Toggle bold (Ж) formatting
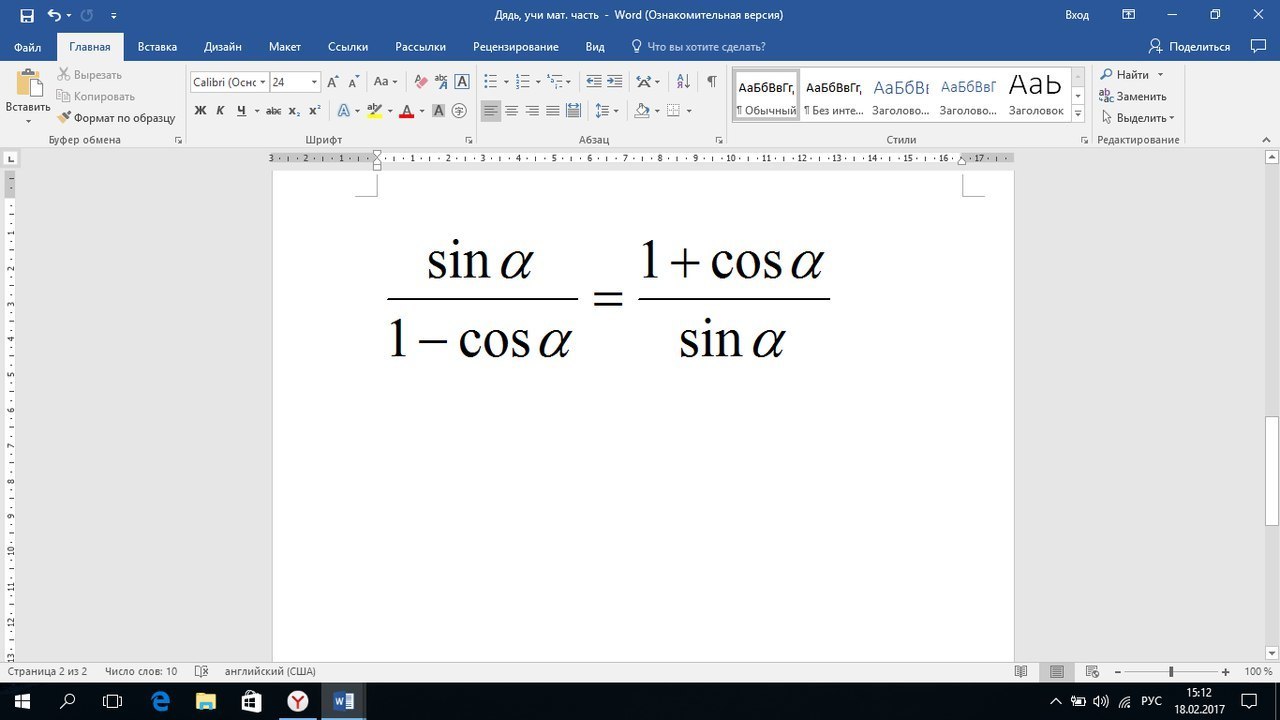This screenshot has width=1280, height=720. click(200, 111)
